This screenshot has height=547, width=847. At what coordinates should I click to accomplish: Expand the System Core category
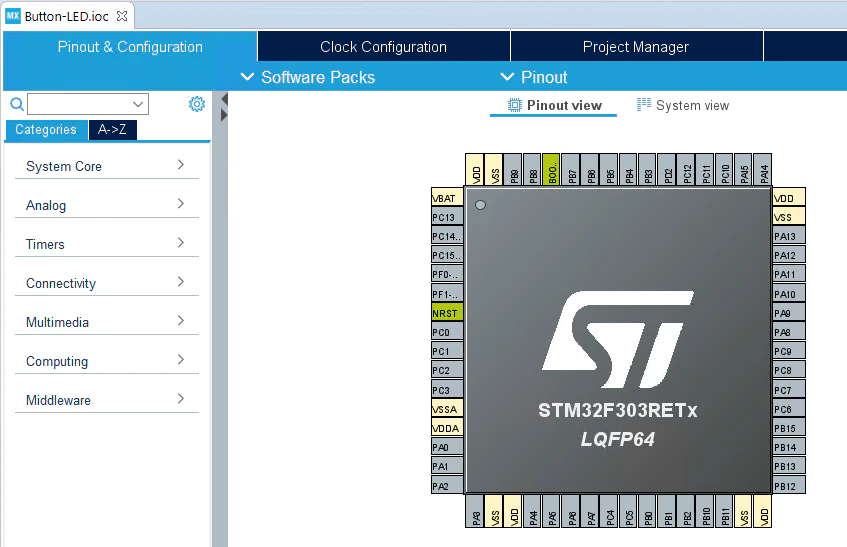pyautogui.click(x=107, y=166)
